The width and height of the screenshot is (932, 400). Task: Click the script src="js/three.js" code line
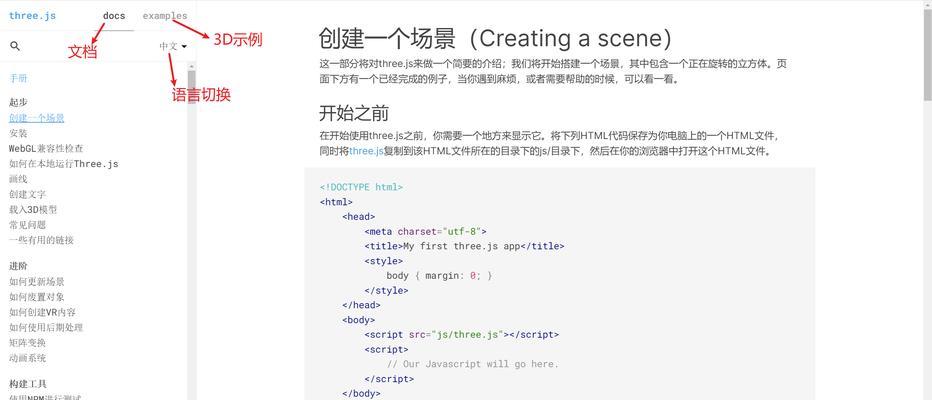(461, 335)
